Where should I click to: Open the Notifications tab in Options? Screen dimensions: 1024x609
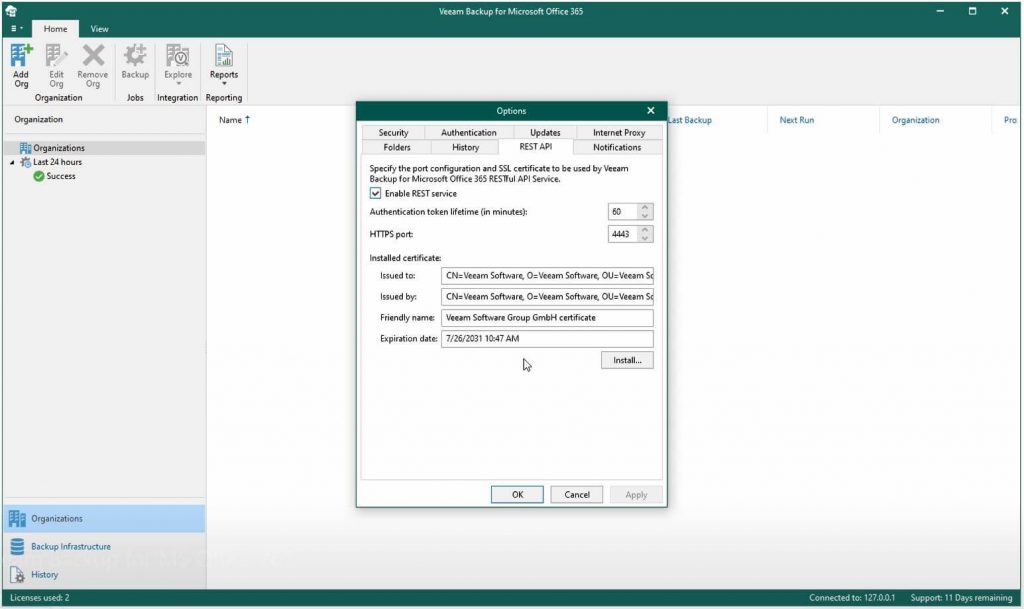pos(617,148)
